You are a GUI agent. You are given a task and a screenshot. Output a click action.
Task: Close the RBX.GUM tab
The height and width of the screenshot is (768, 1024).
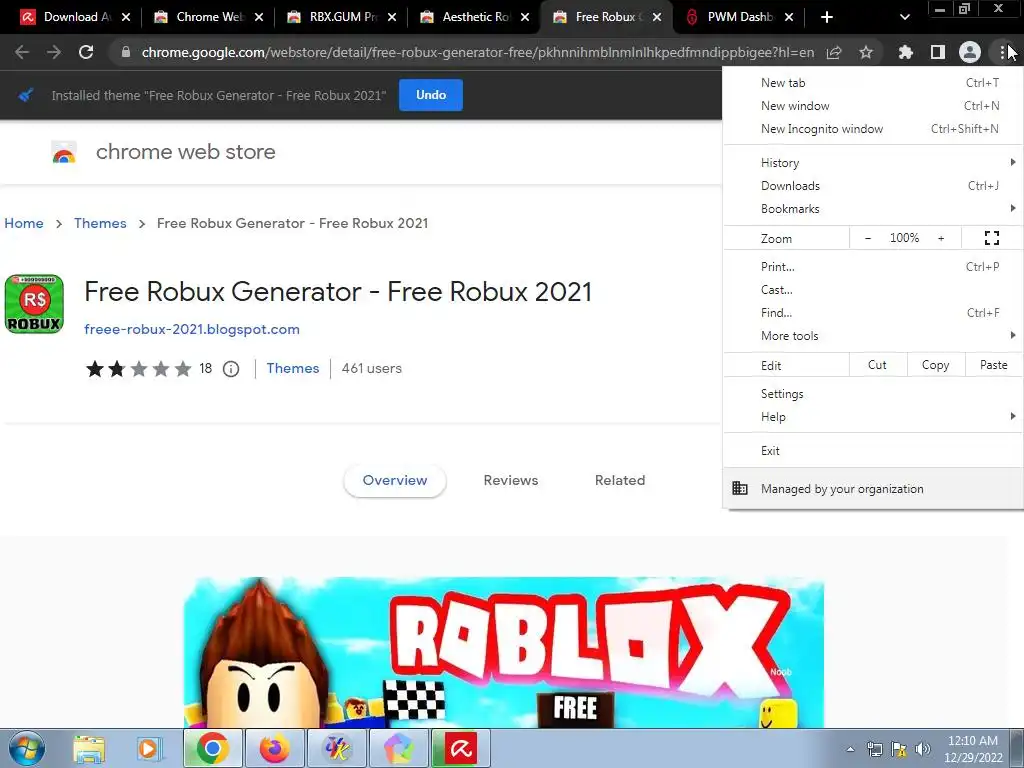(x=392, y=17)
